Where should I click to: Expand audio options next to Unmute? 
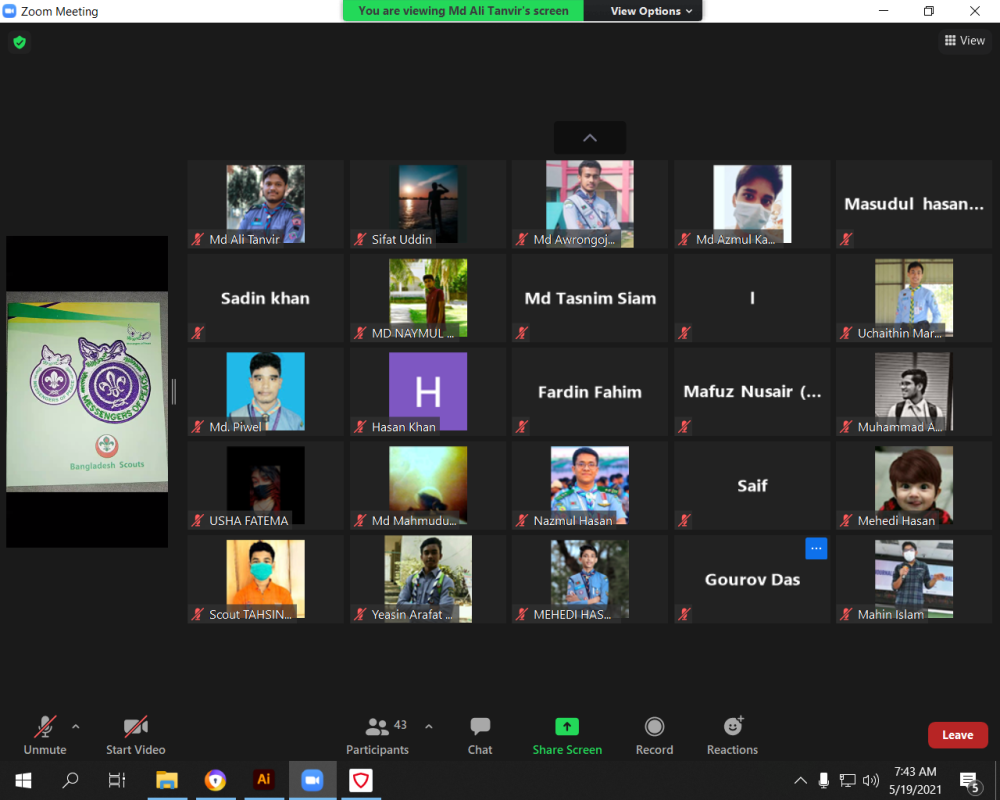(75, 727)
